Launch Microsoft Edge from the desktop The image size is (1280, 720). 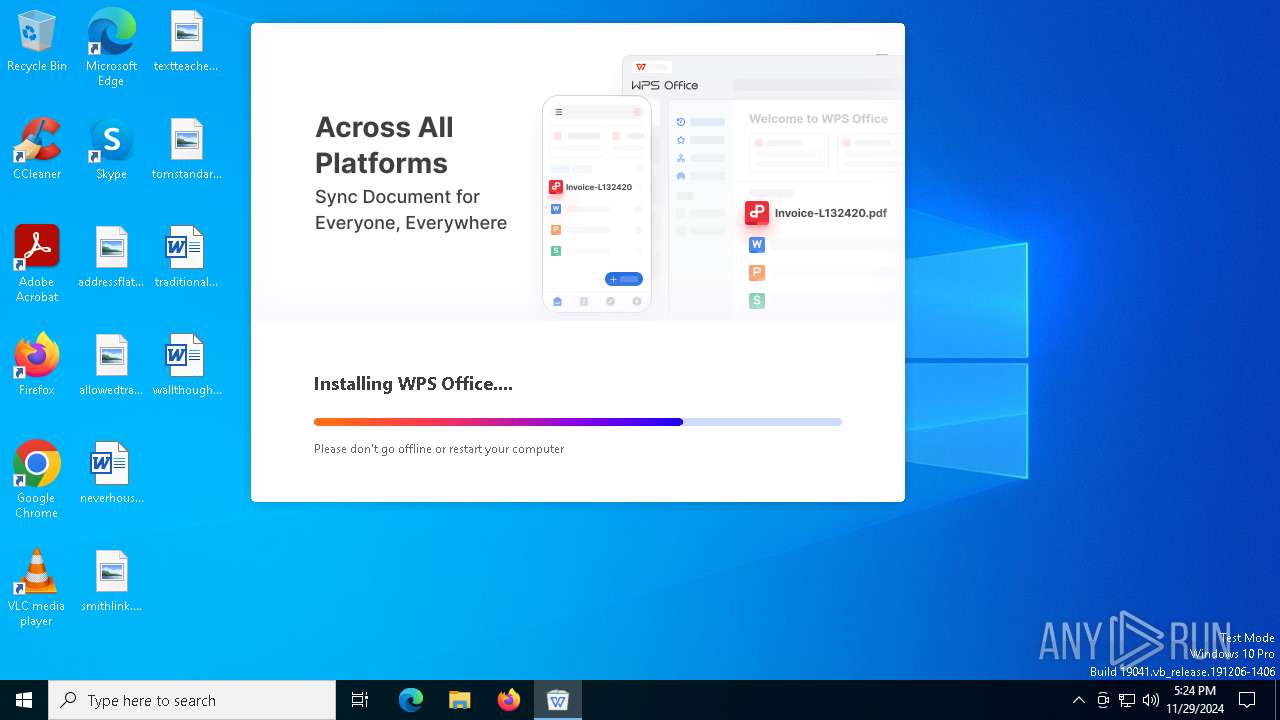pos(111,48)
